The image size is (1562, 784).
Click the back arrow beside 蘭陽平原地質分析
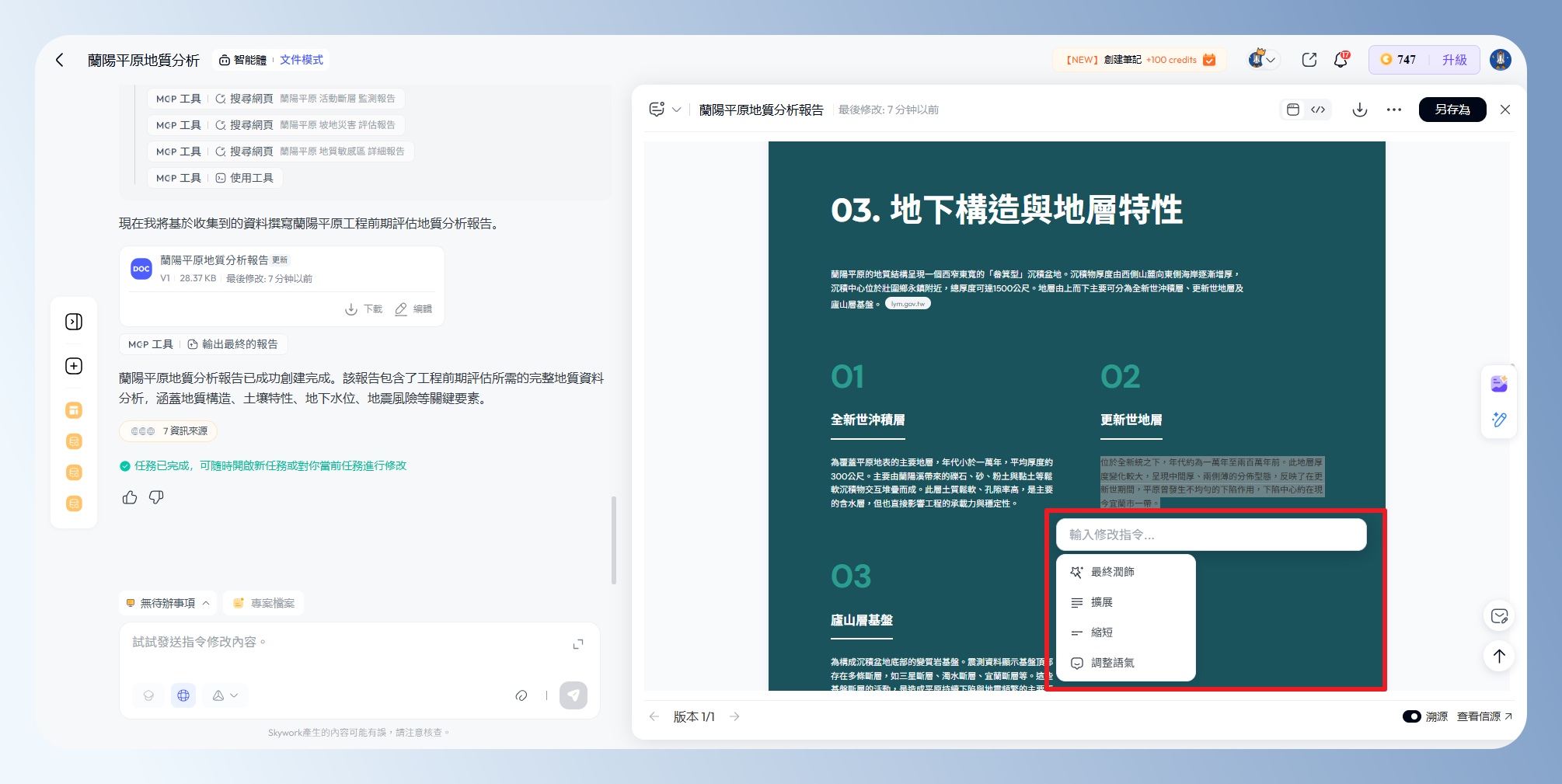[60, 60]
